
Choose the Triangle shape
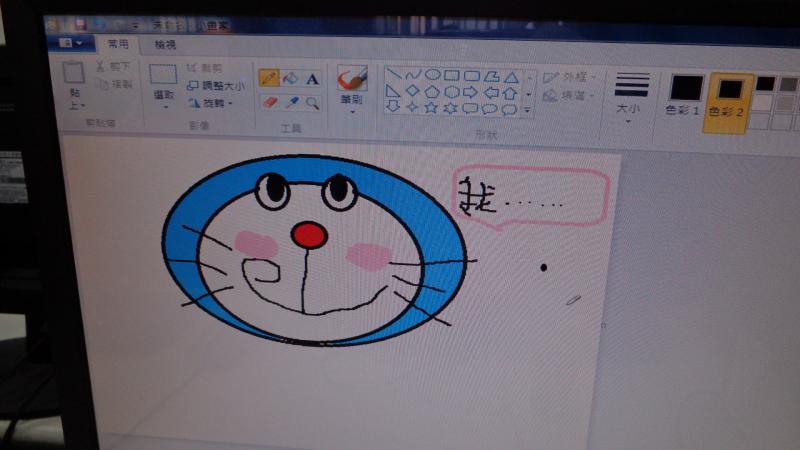pos(511,78)
